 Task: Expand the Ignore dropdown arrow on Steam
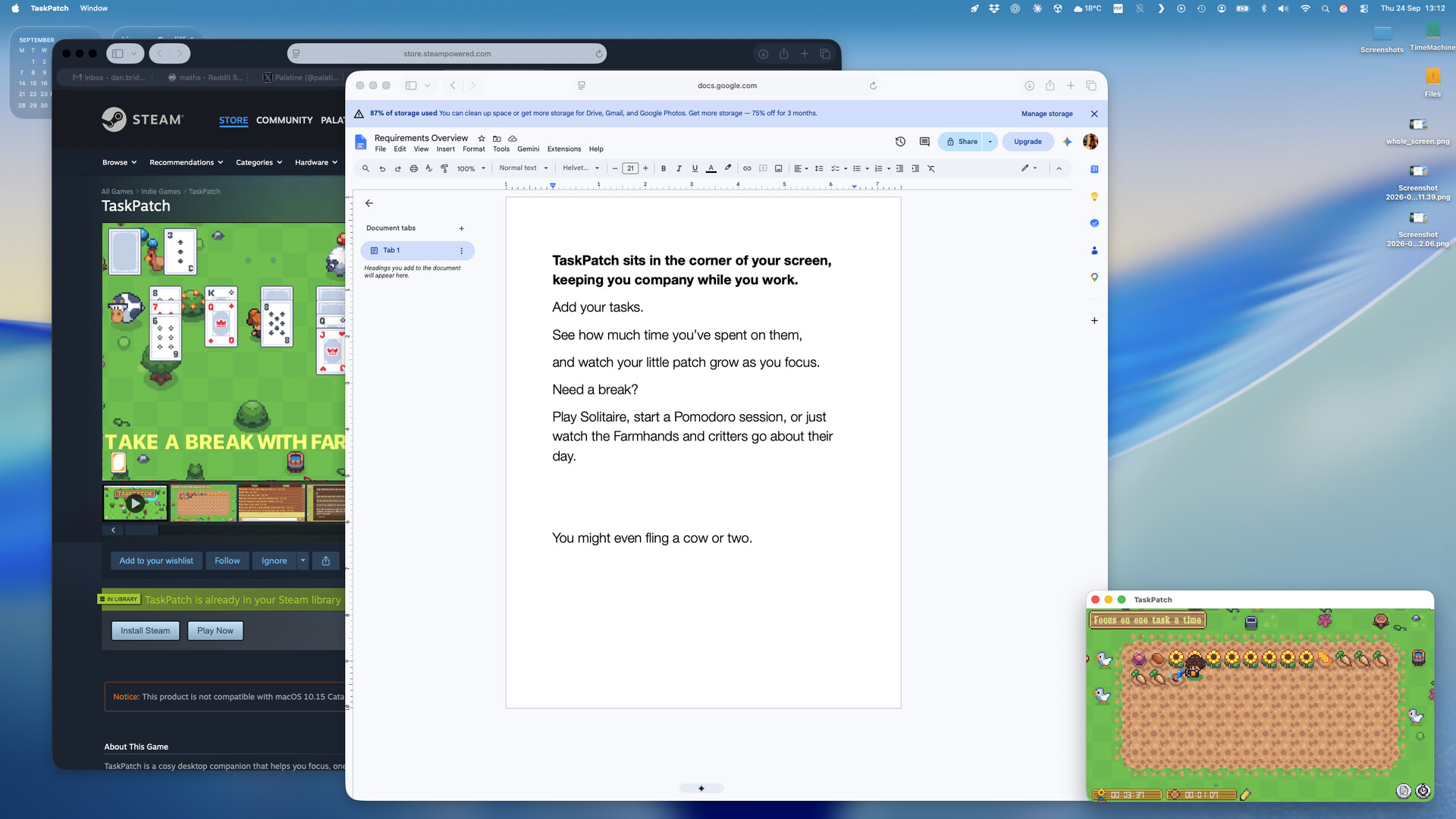(303, 560)
